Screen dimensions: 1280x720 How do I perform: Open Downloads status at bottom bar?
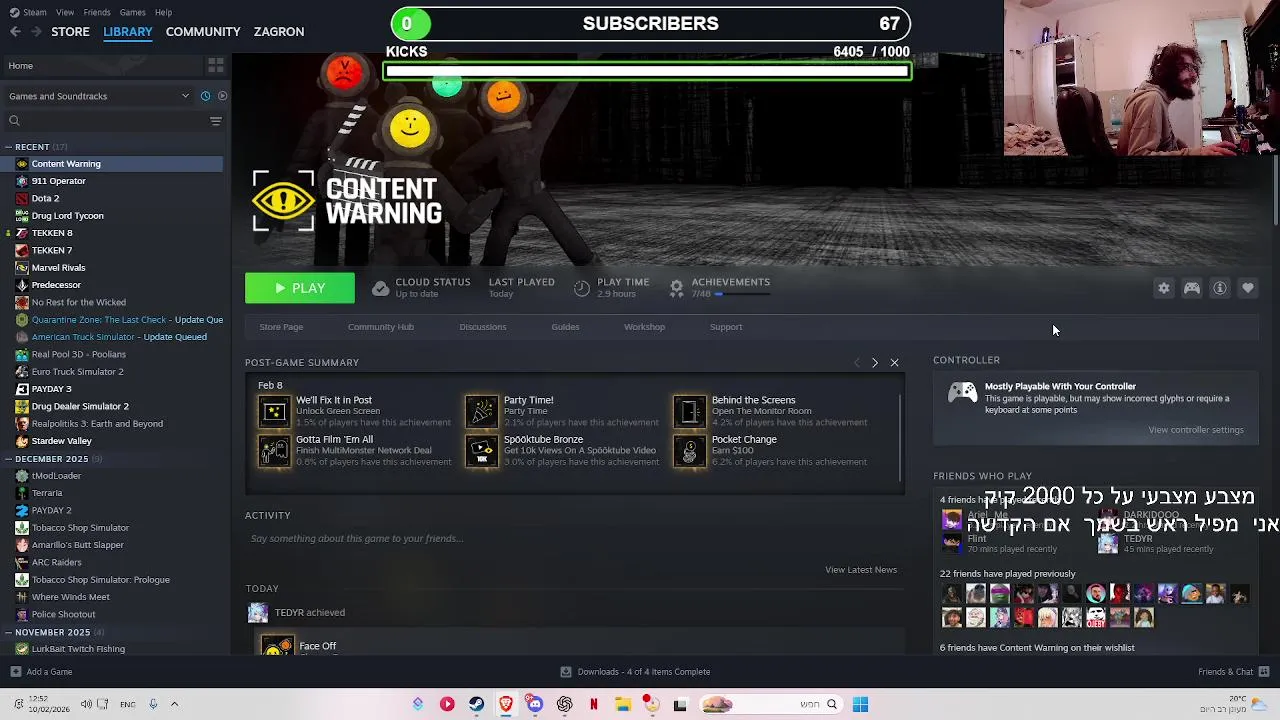point(635,672)
